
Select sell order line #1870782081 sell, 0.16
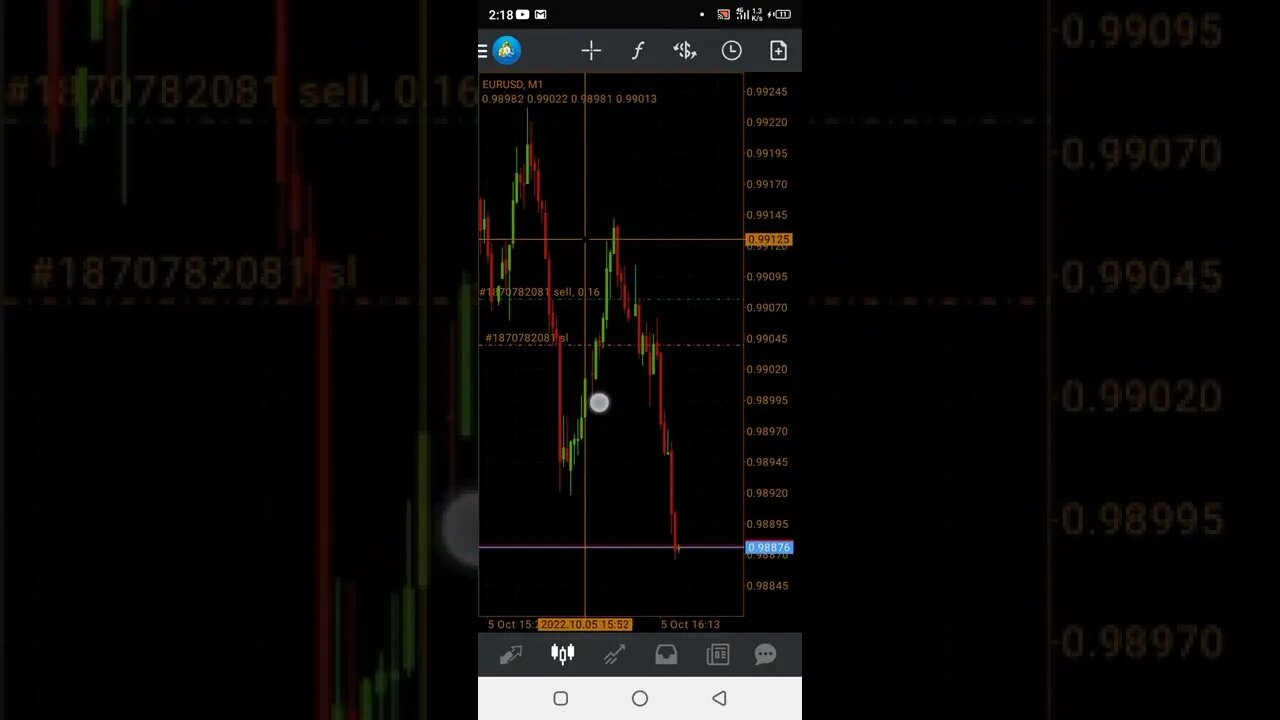(x=540, y=292)
